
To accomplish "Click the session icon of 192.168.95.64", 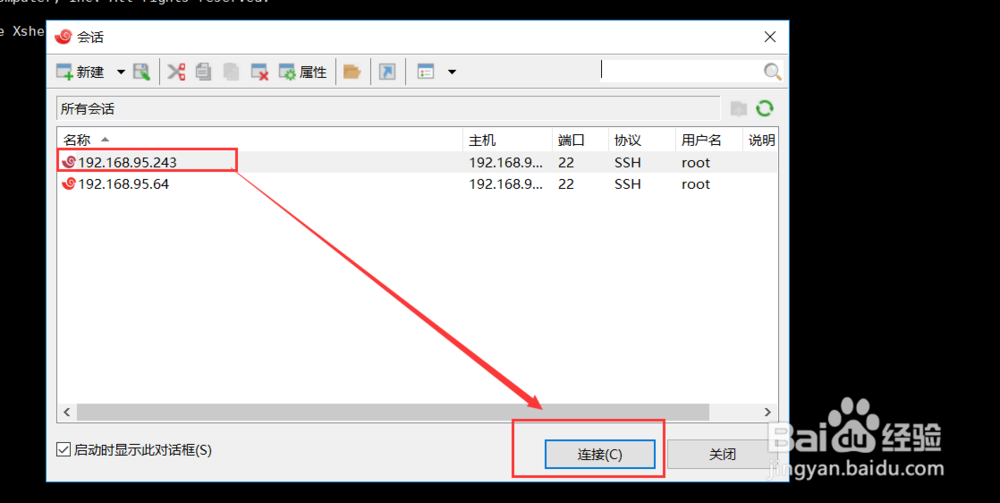I will (x=68, y=184).
